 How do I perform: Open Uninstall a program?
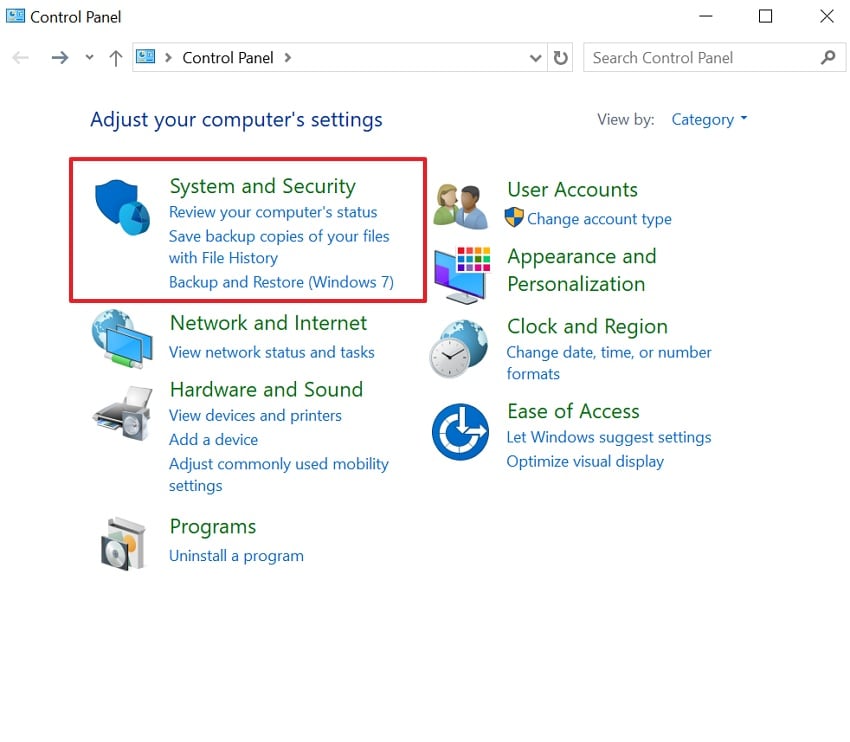pyautogui.click(x=236, y=555)
